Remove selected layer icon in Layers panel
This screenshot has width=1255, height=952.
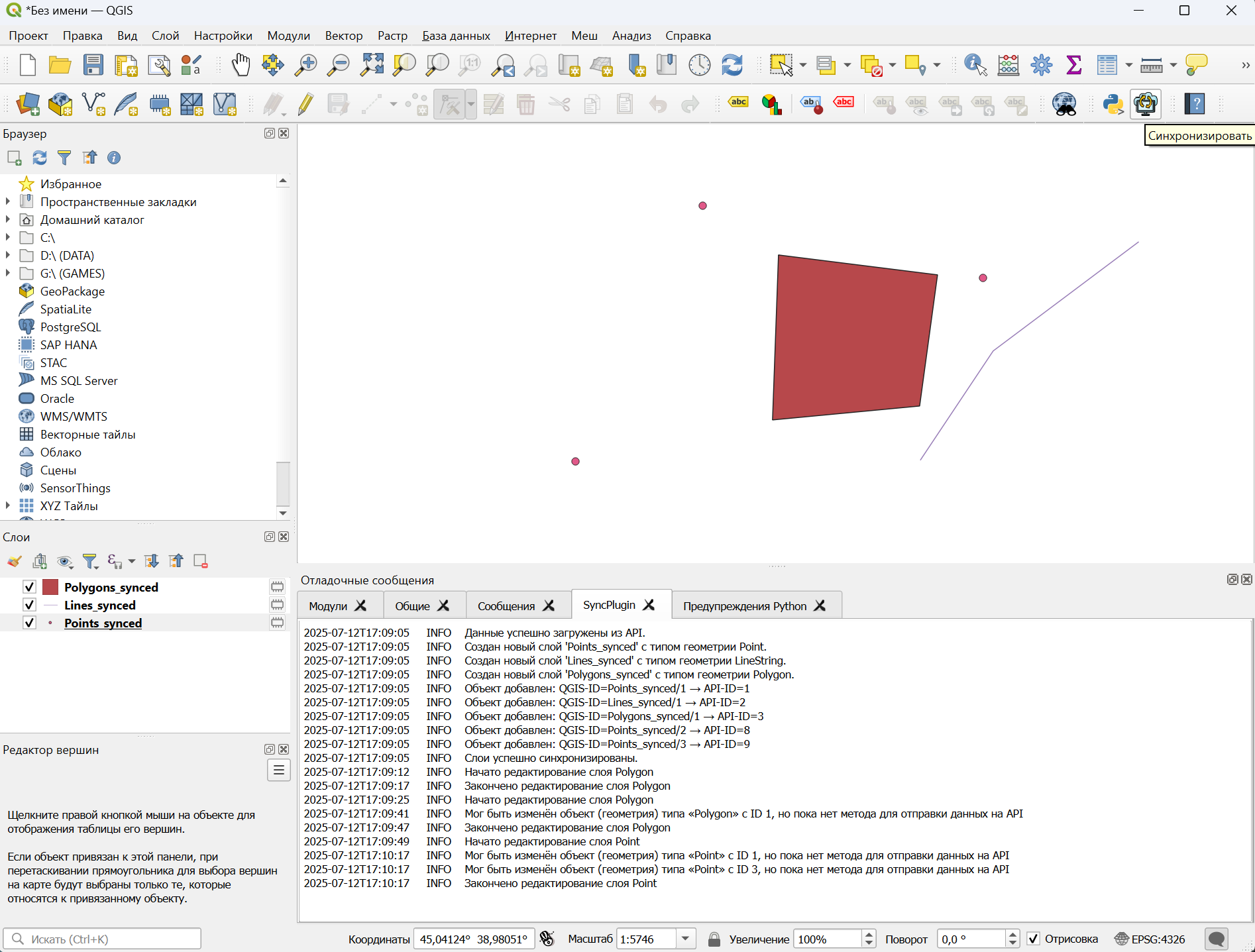tap(201, 562)
